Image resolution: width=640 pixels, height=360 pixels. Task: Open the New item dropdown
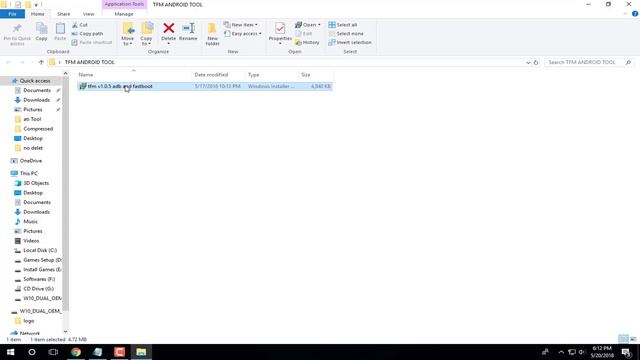(241, 25)
